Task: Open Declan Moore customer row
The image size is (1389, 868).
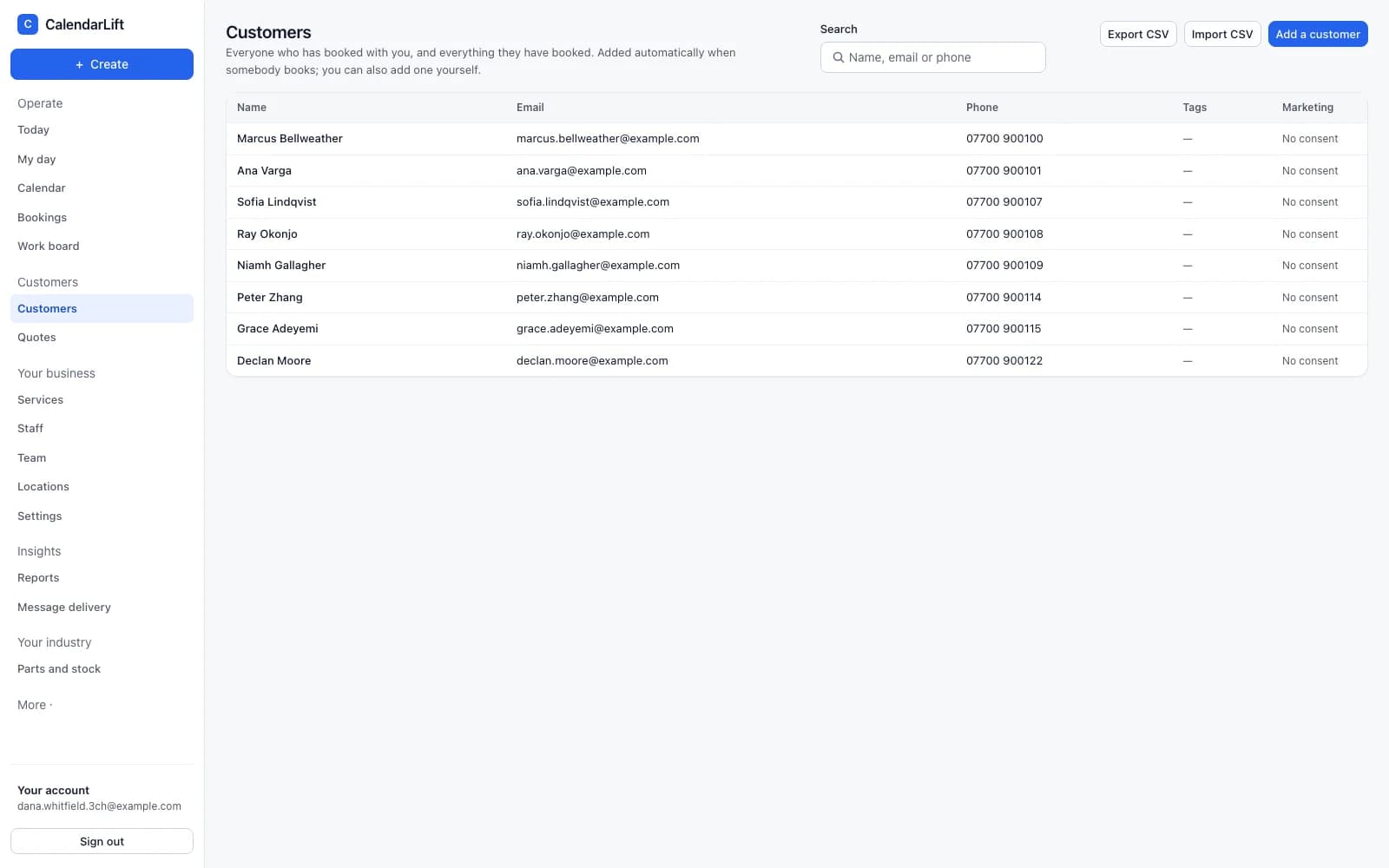Action: 796,361
